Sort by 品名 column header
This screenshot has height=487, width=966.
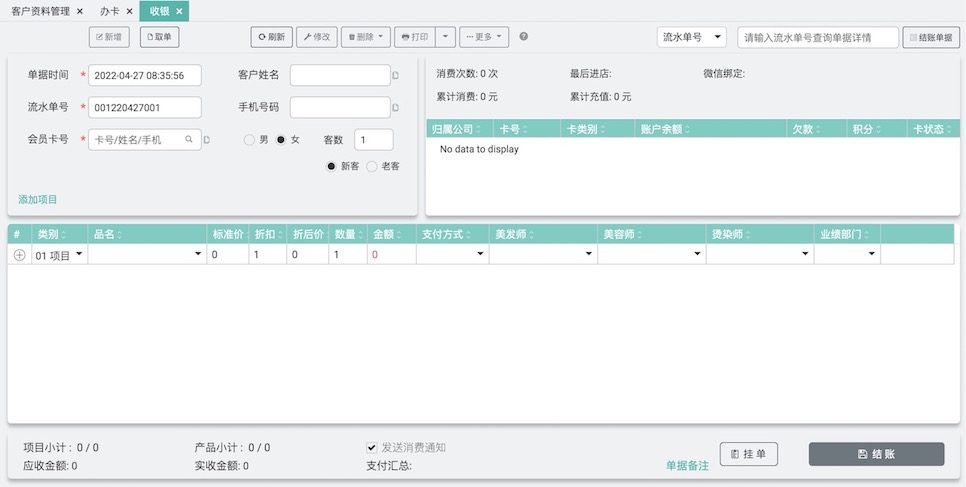[147, 234]
